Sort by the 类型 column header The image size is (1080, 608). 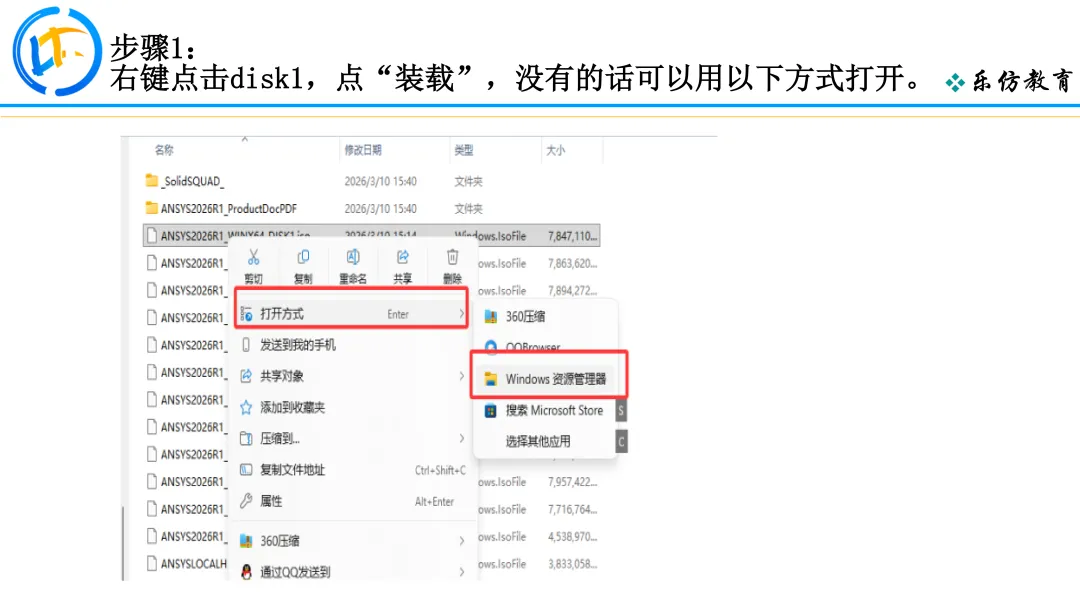pyautogui.click(x=464, y=150)
